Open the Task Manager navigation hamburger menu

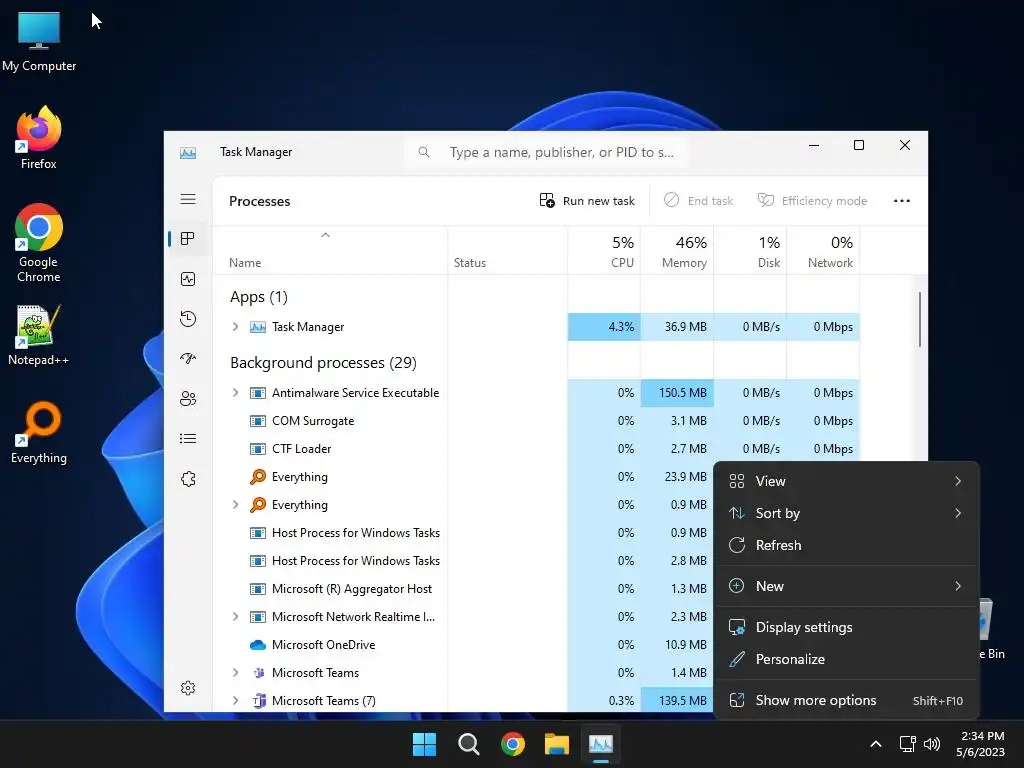click(x=188, y=199)
